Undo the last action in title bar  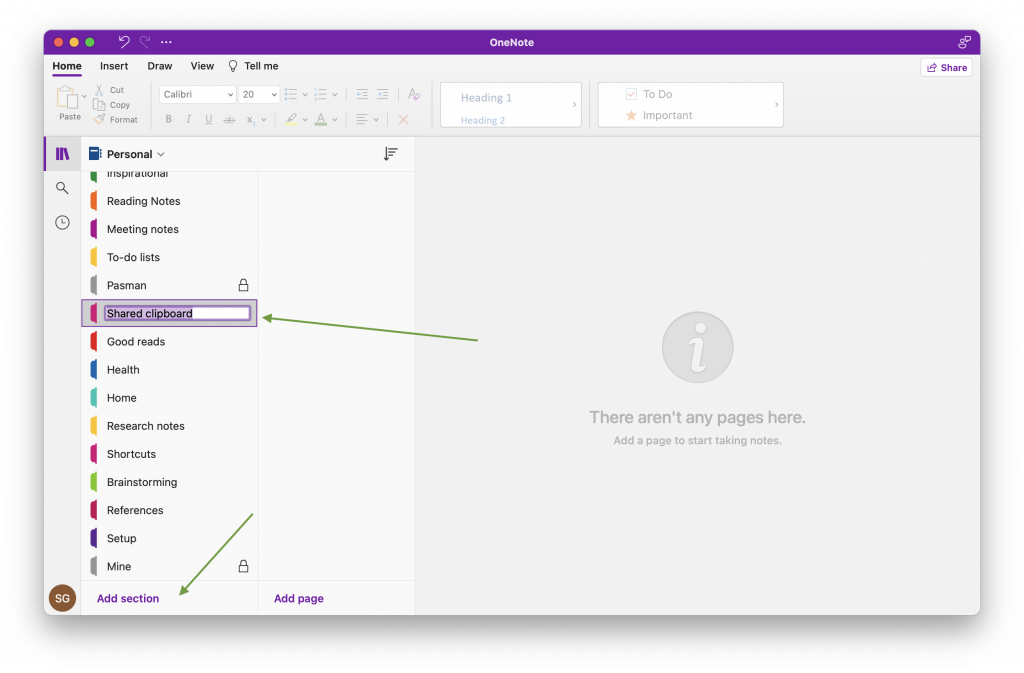tap(123, 42)
